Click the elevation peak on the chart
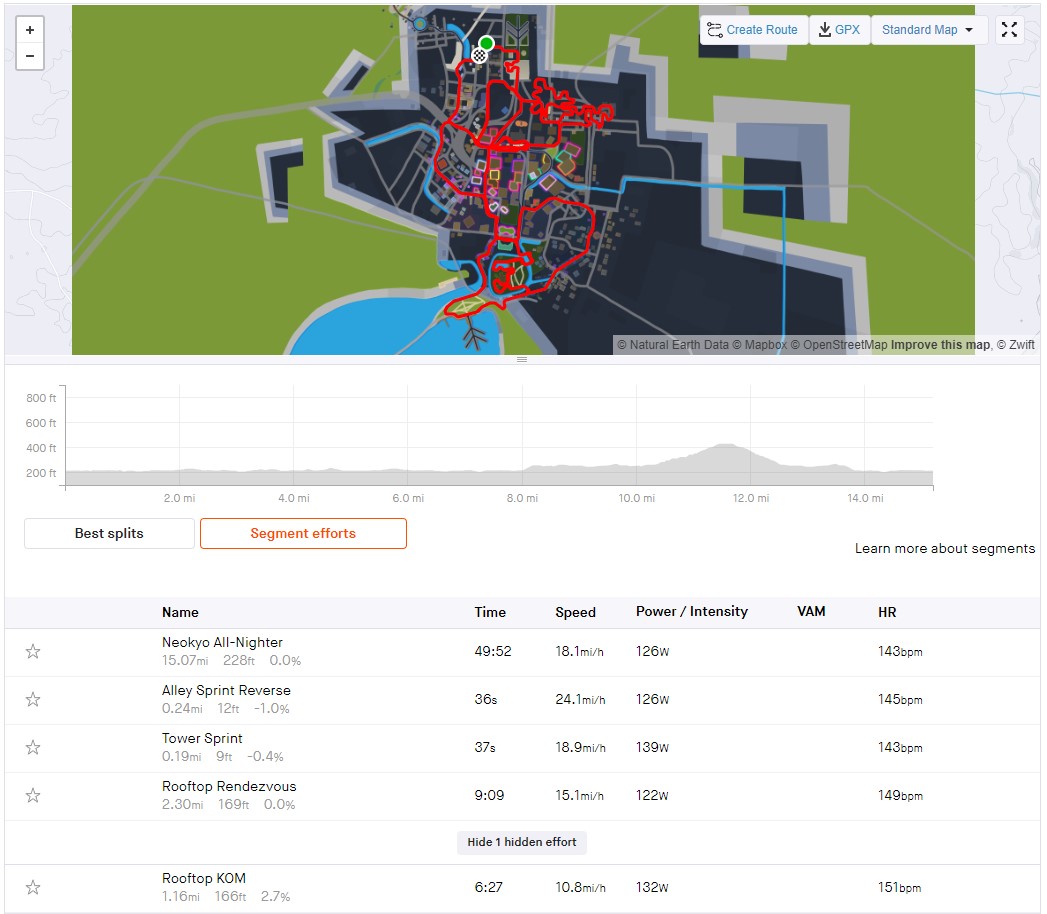Image resolution: width=1047 pixels, height=914 pixels. (x=724, y=445)
